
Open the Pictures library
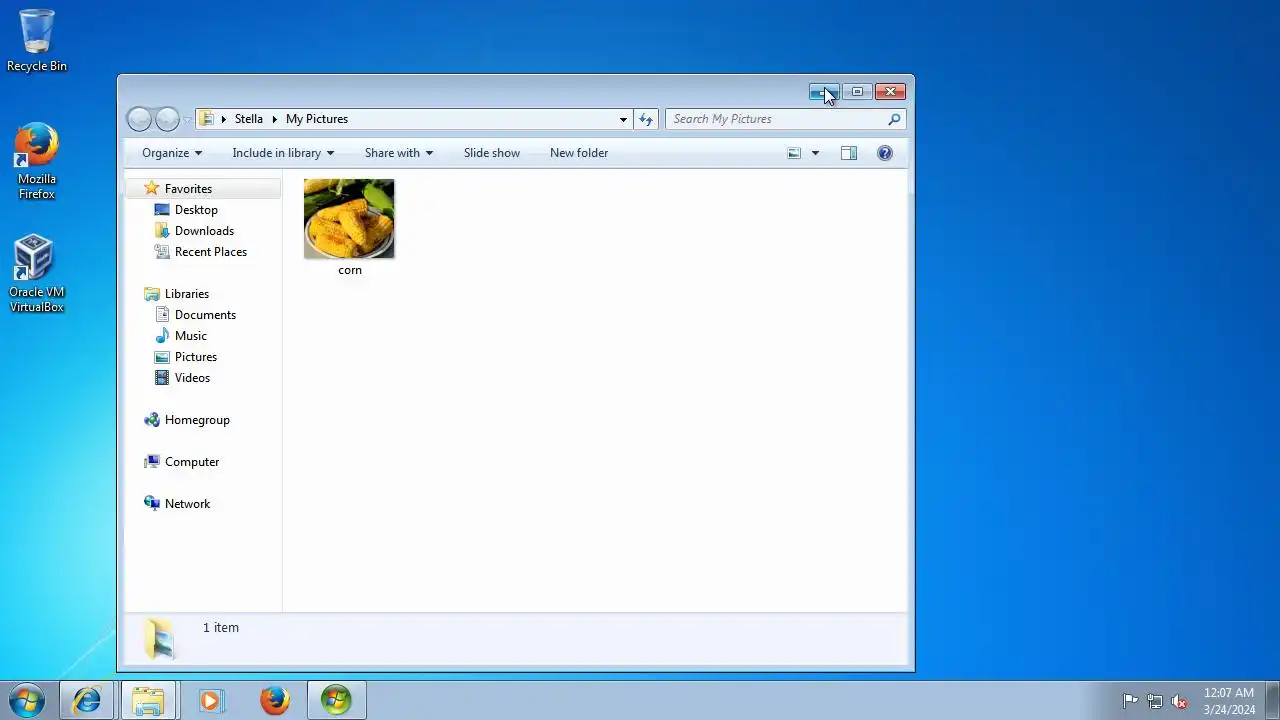[x=196, y=357]
